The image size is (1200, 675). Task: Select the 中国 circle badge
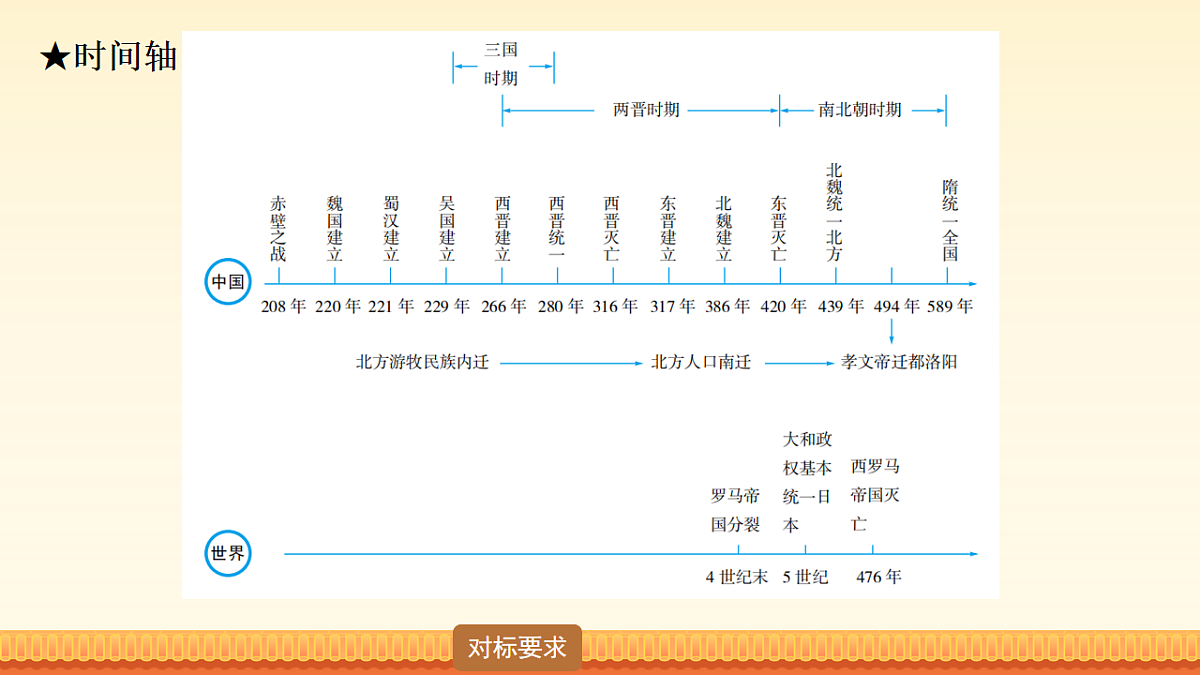click(x=228, y=282)
